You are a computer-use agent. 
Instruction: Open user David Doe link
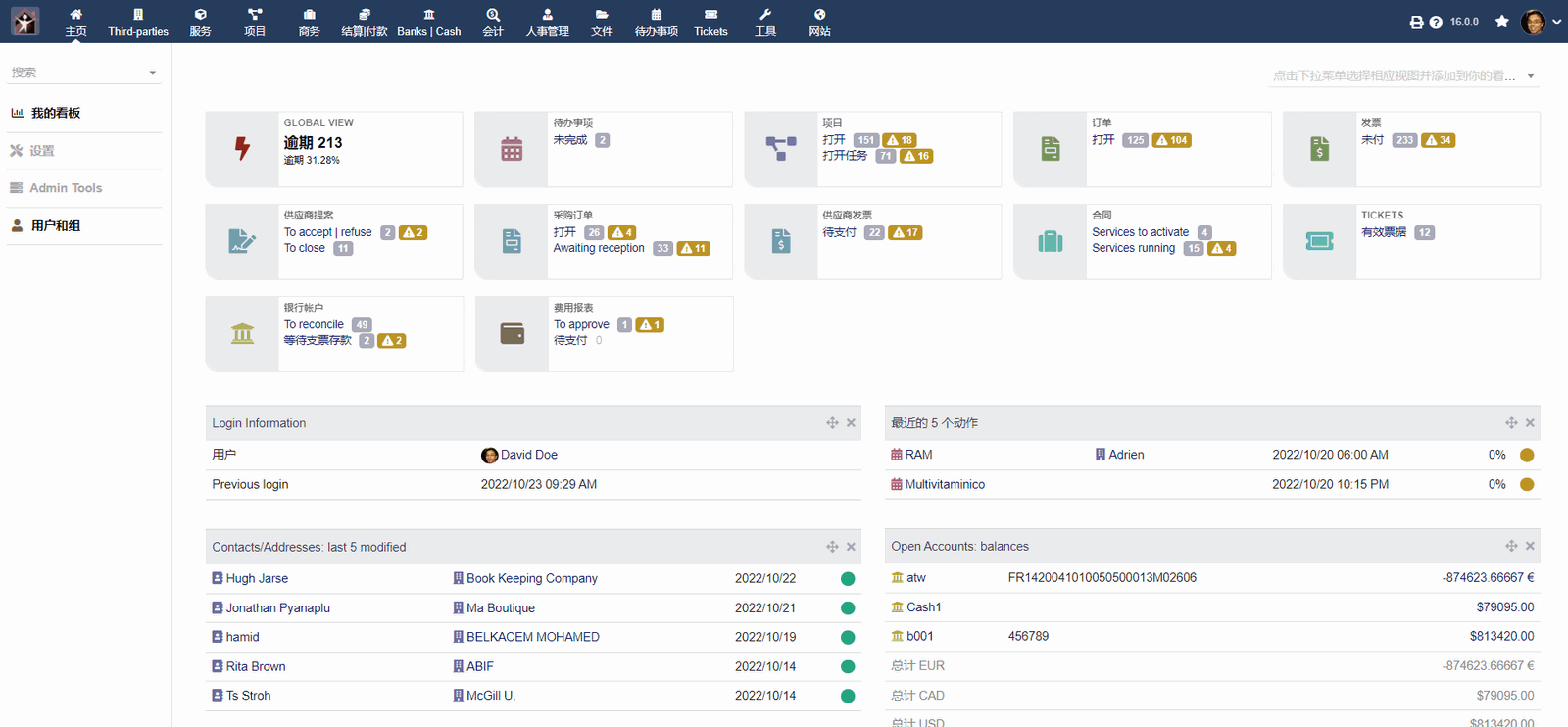click(x=519, y=455)
